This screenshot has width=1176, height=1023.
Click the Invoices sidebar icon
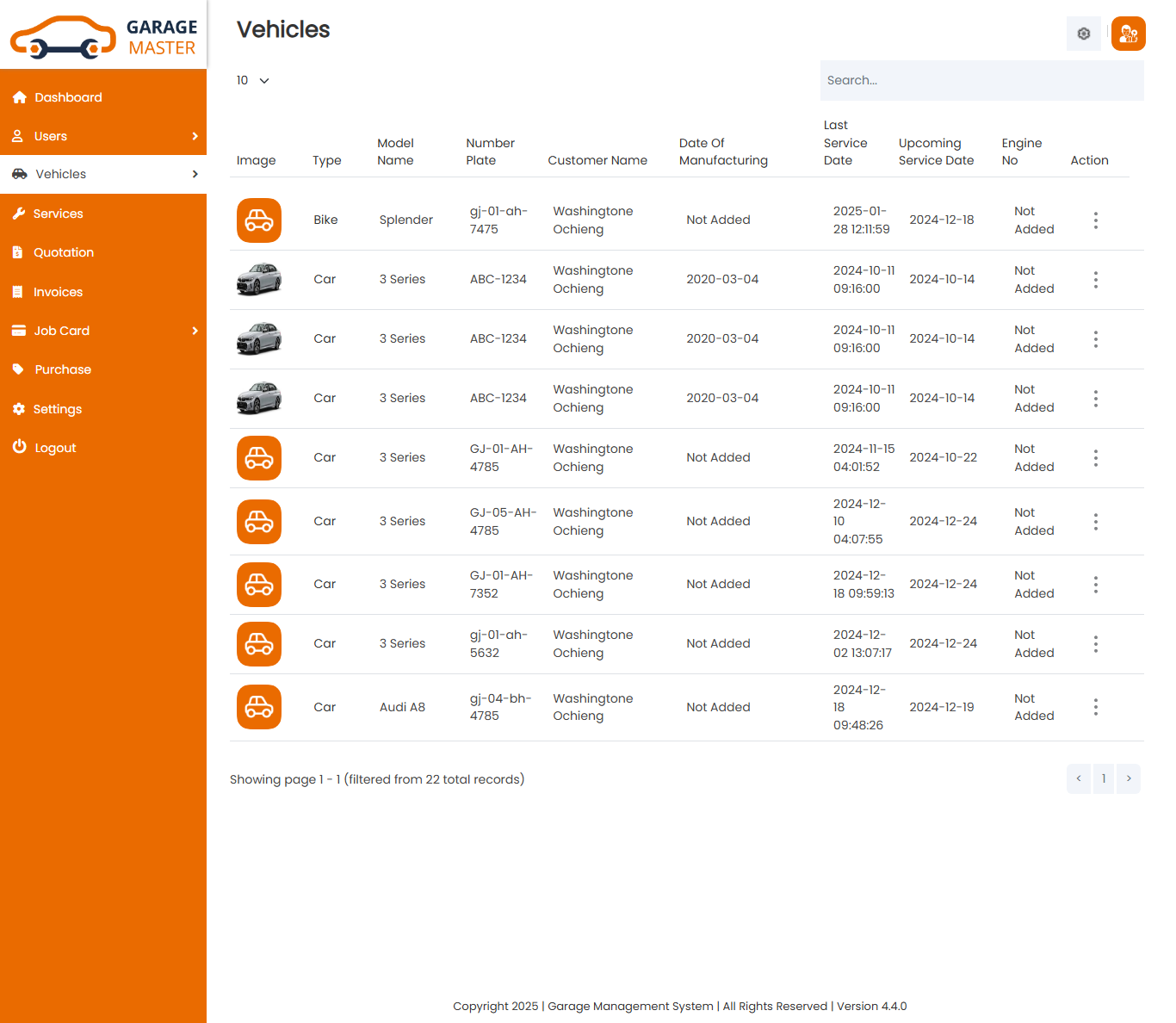click(19, 291)
